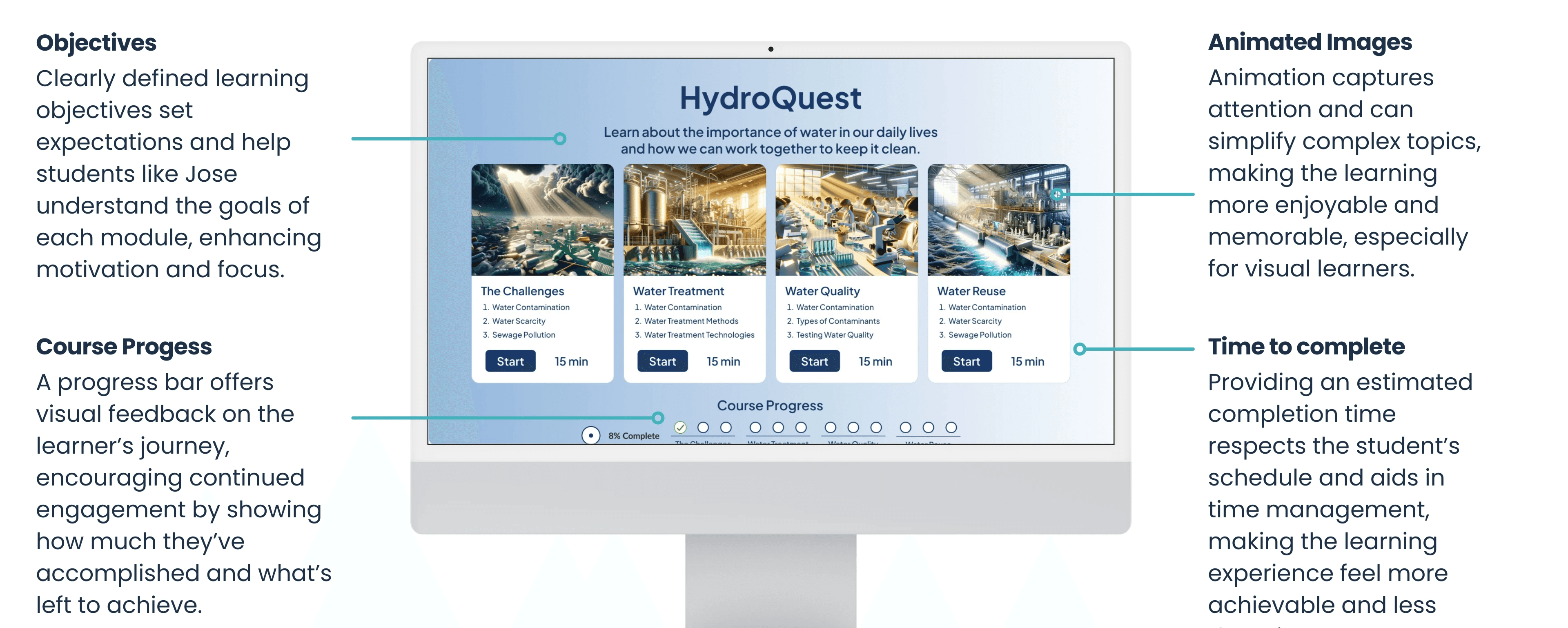
Task: Click the 'Course Progress' label inside the screen
Action: point(770,406)
